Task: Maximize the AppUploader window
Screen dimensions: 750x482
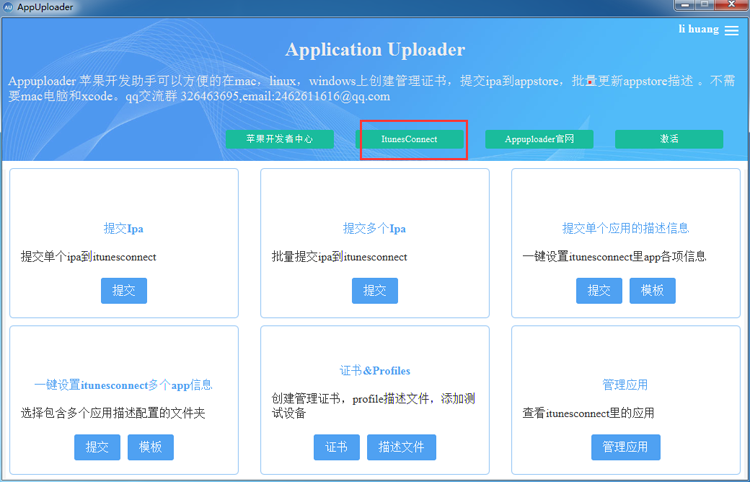Action: click(x=705, y=5)
